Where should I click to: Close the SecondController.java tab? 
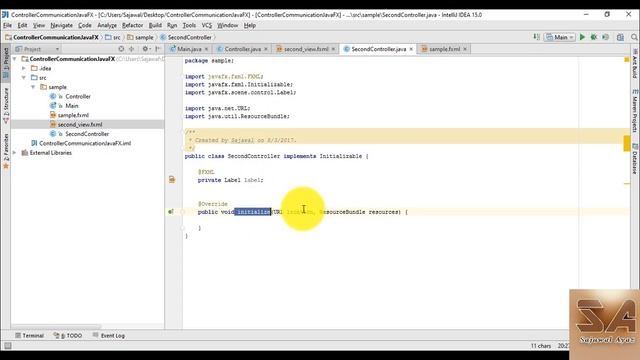tap(411, 49)
